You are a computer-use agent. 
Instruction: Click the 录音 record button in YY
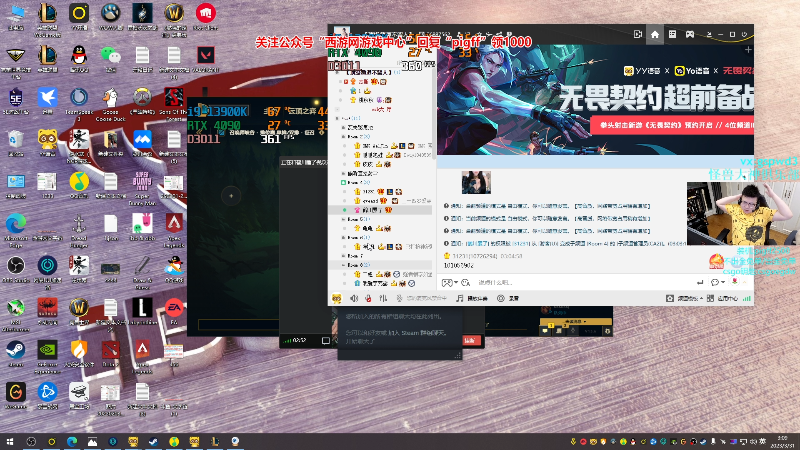tap(508, 298)
